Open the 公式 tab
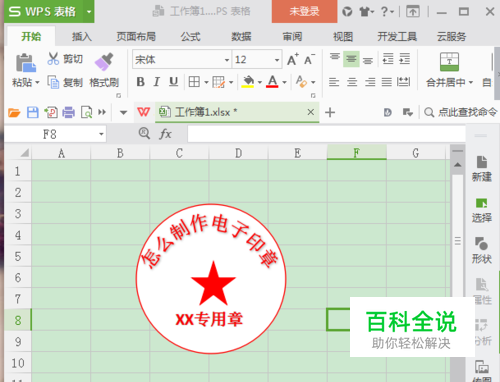 pyautogui.click(x=190, y=36)
